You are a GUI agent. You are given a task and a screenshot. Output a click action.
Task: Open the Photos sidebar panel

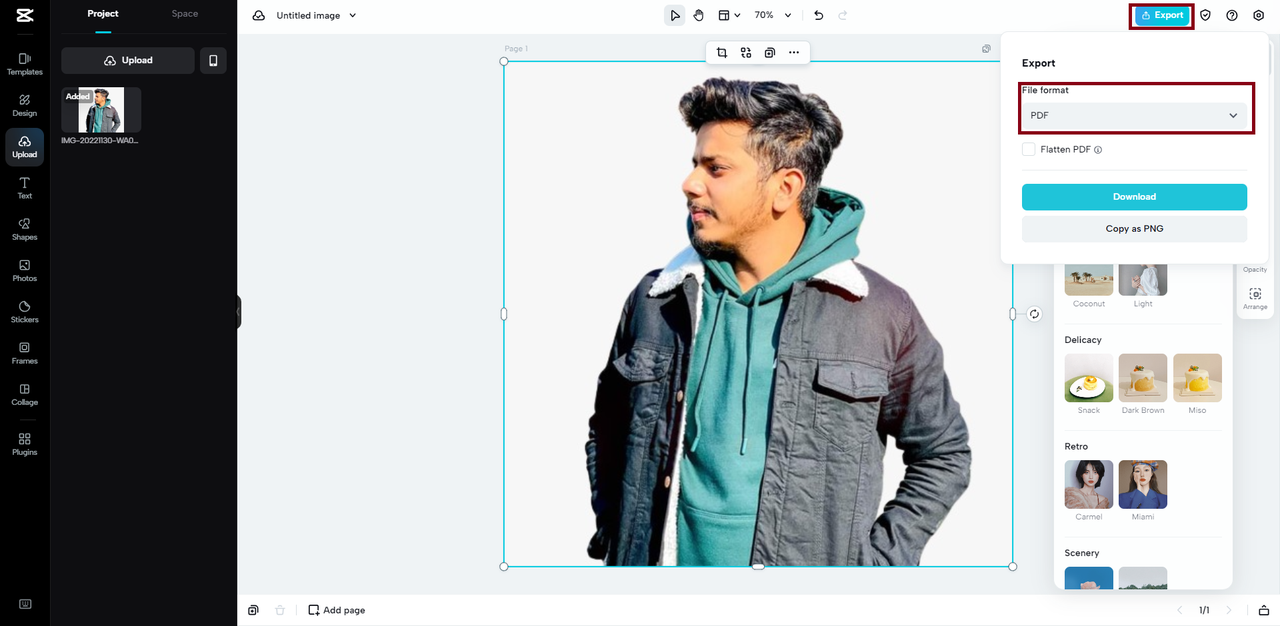pos(25,270)
